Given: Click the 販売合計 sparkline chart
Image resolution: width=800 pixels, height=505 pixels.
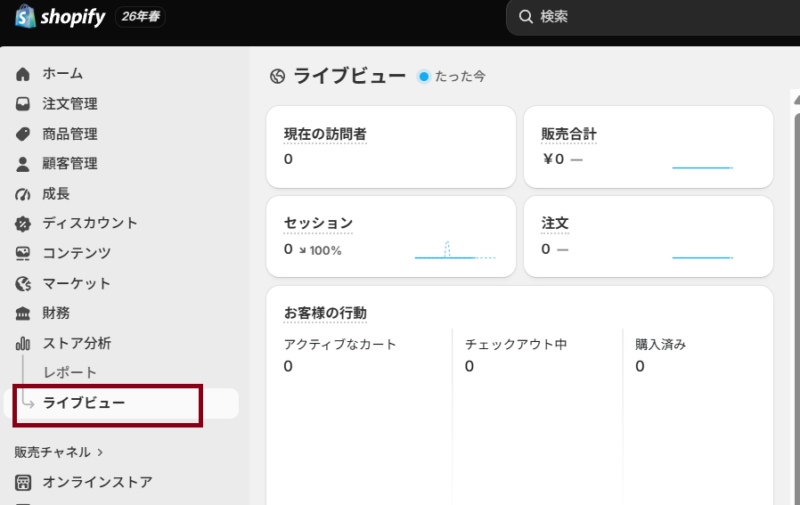Looking at the screenshot, I should tap(703, 167).
